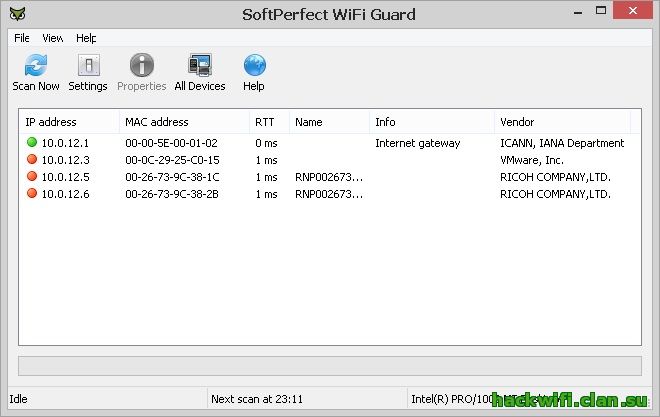
Task: Click MAC address 00-00-5E-00-01-02
Action: 171,143
